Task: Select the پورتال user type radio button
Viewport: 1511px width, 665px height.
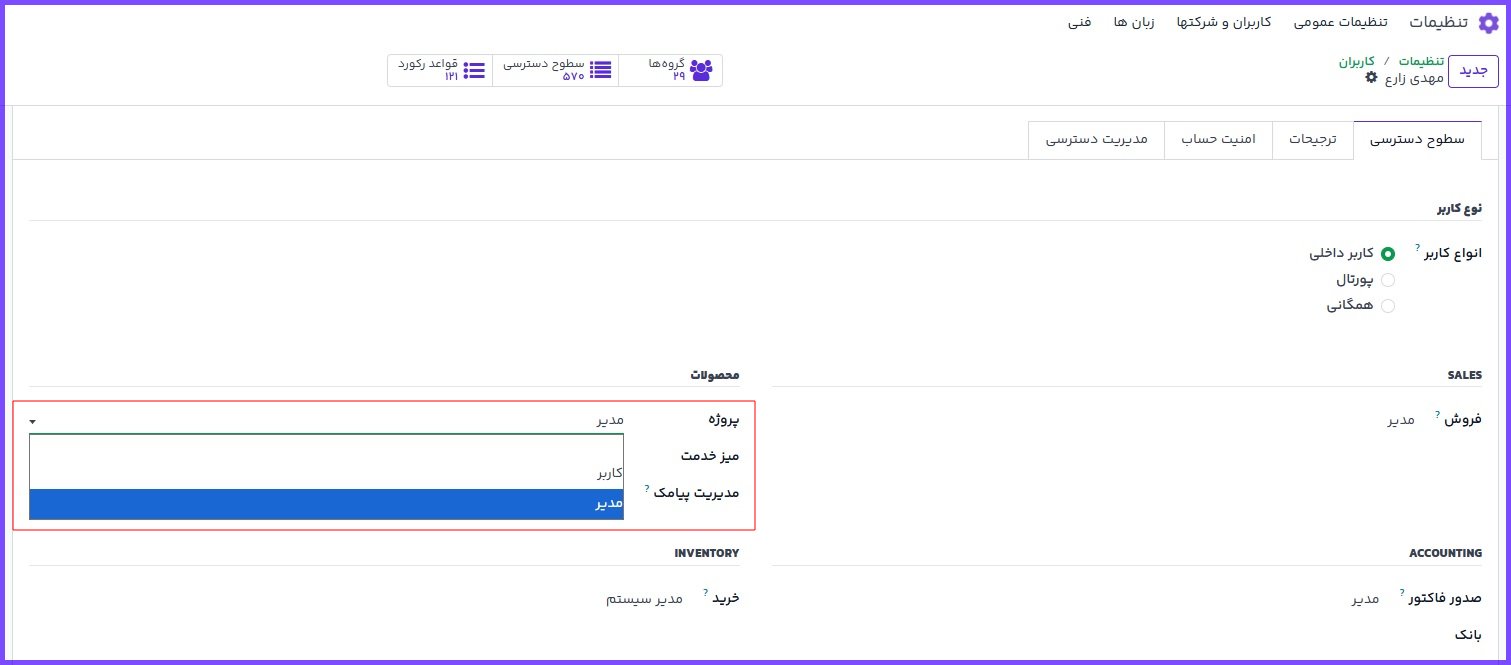Action: tap(1387, 281)
